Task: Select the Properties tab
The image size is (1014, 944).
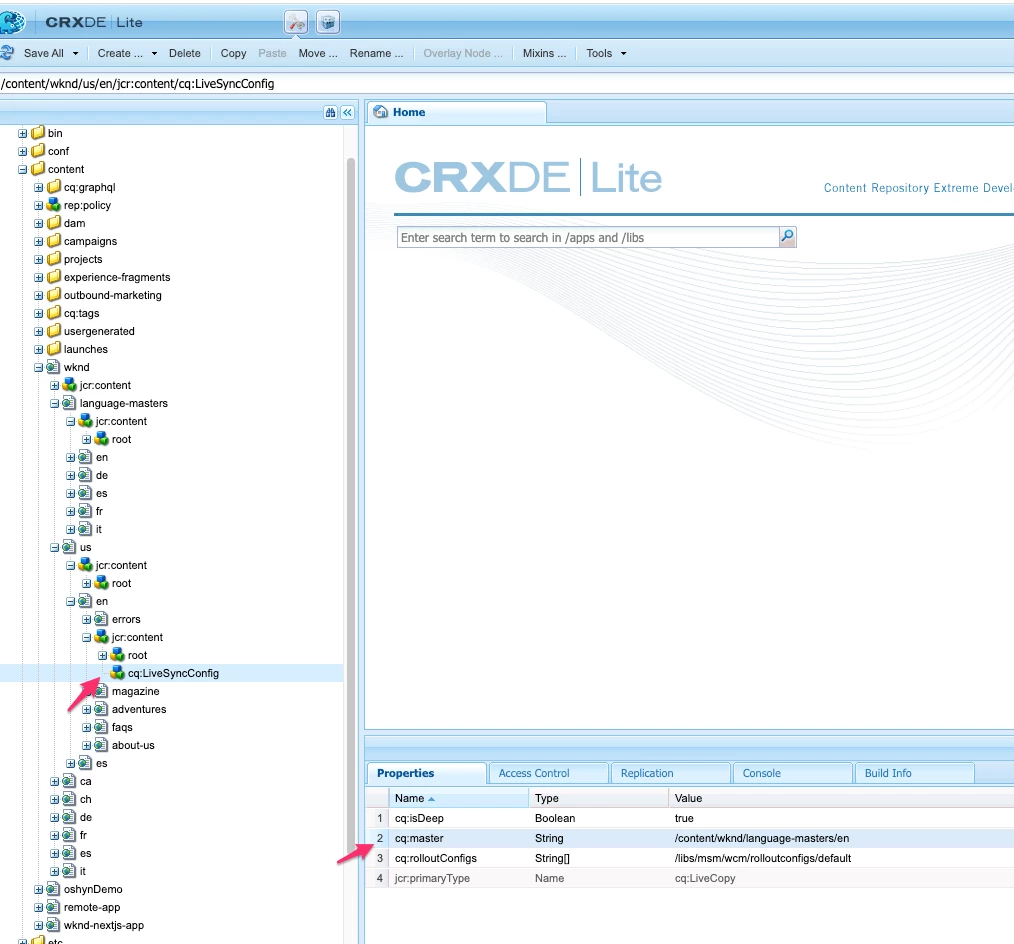Action: click(x=427, y=773)
